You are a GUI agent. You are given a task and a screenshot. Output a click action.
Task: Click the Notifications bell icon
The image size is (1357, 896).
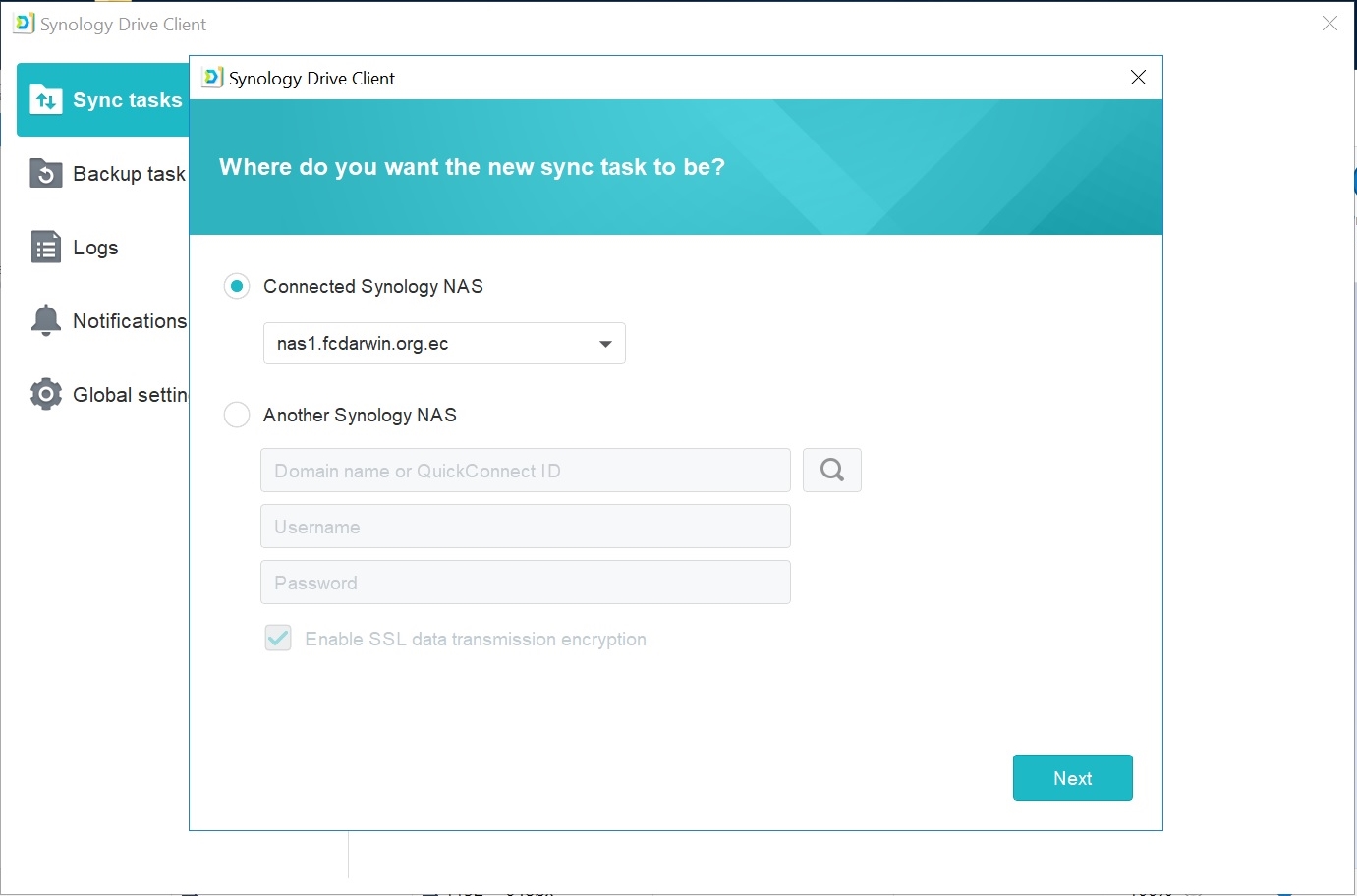tap(46, 320)
